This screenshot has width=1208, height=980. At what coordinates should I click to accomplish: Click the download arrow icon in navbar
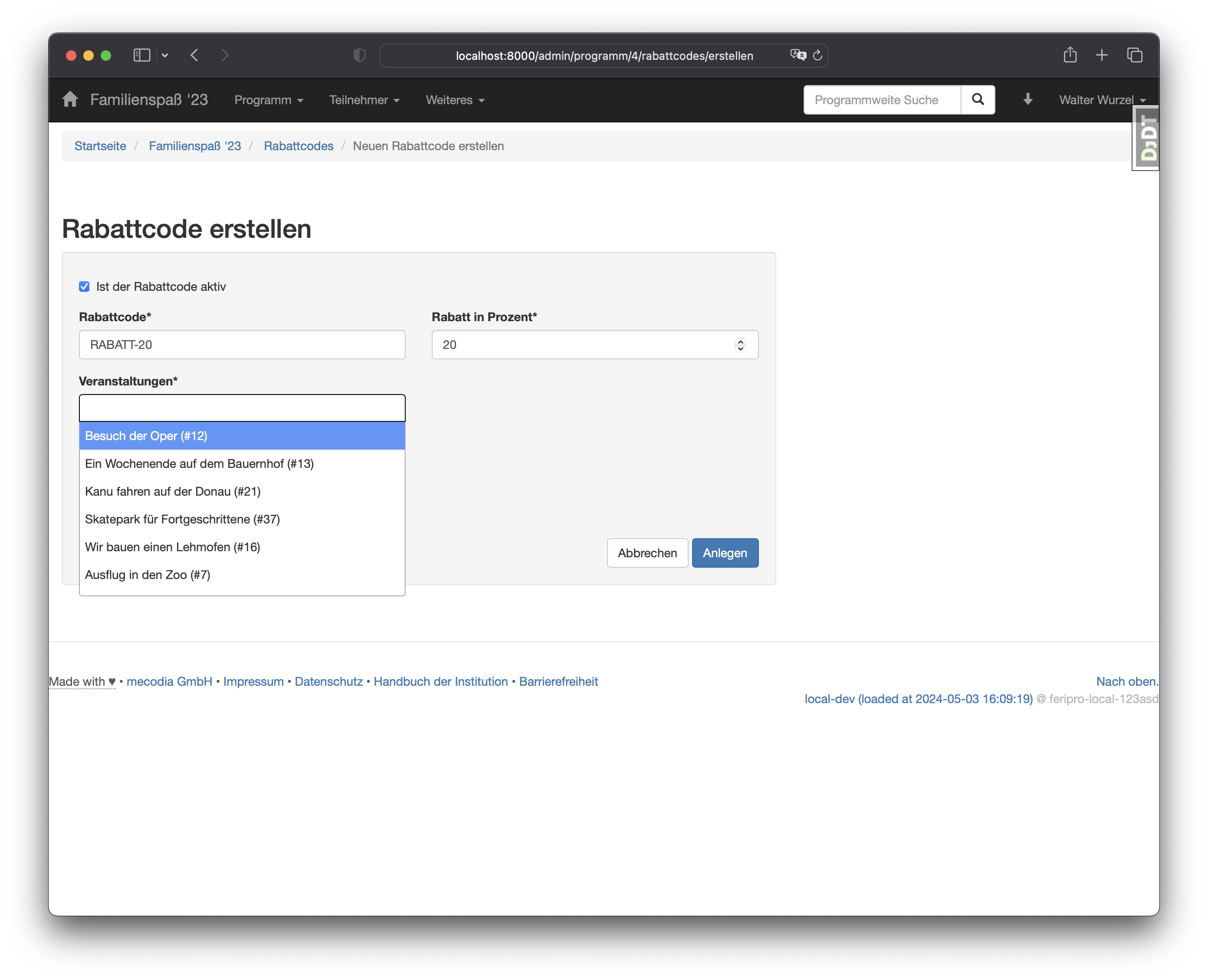(1027, 99)
